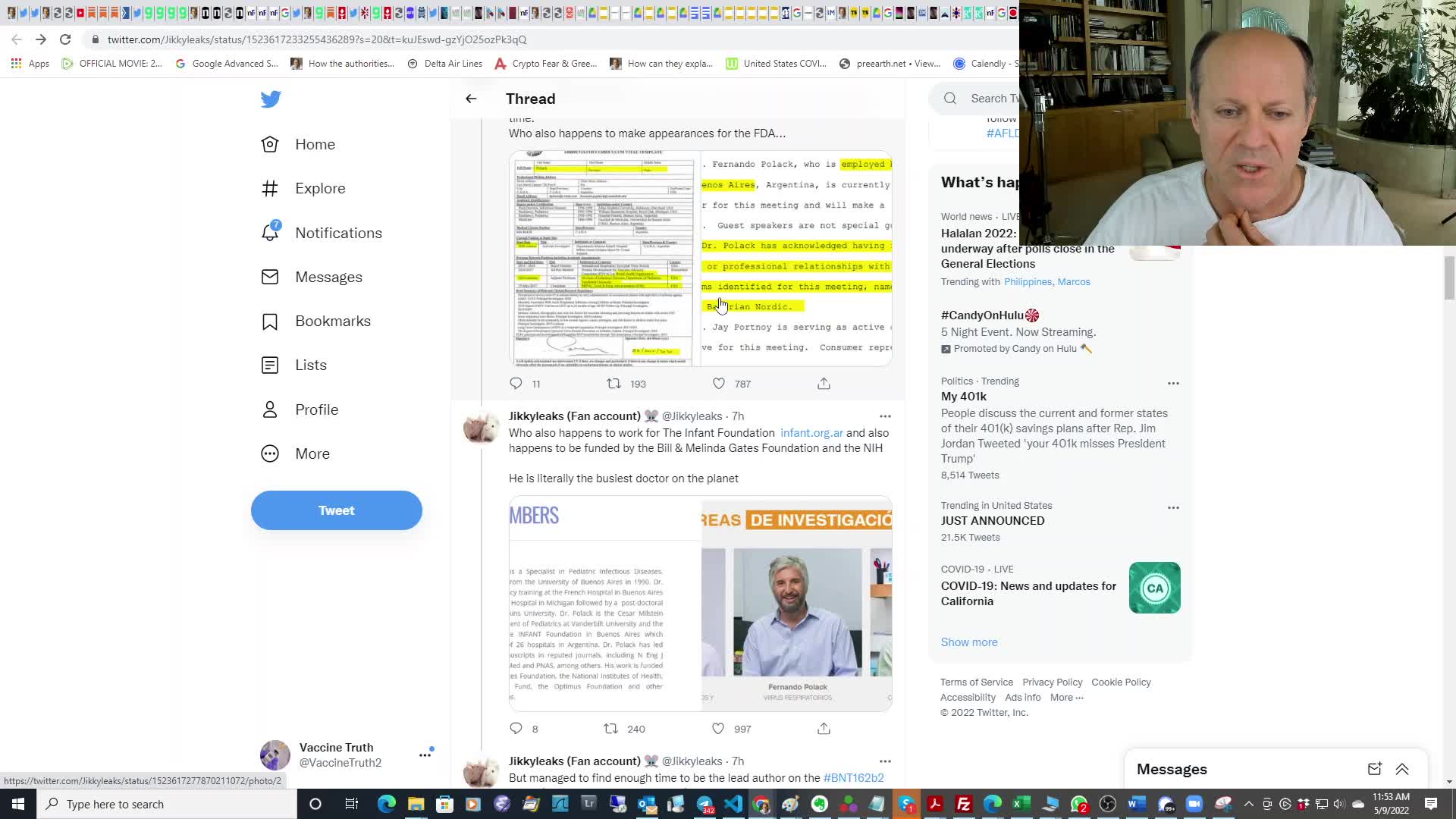Viewport: 1456px width, 819px height.
Task: Open the My 401k trending topic
Action: point(964,397)
